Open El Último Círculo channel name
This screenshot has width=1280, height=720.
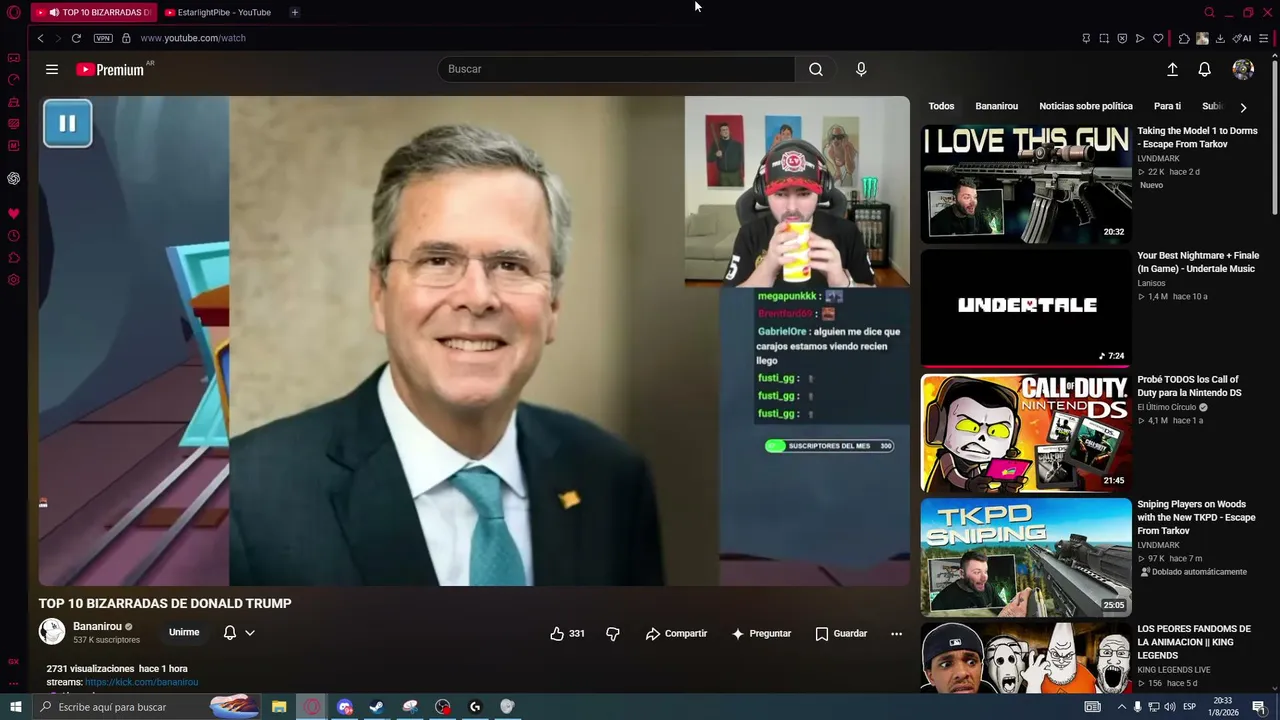[1167, 407]
